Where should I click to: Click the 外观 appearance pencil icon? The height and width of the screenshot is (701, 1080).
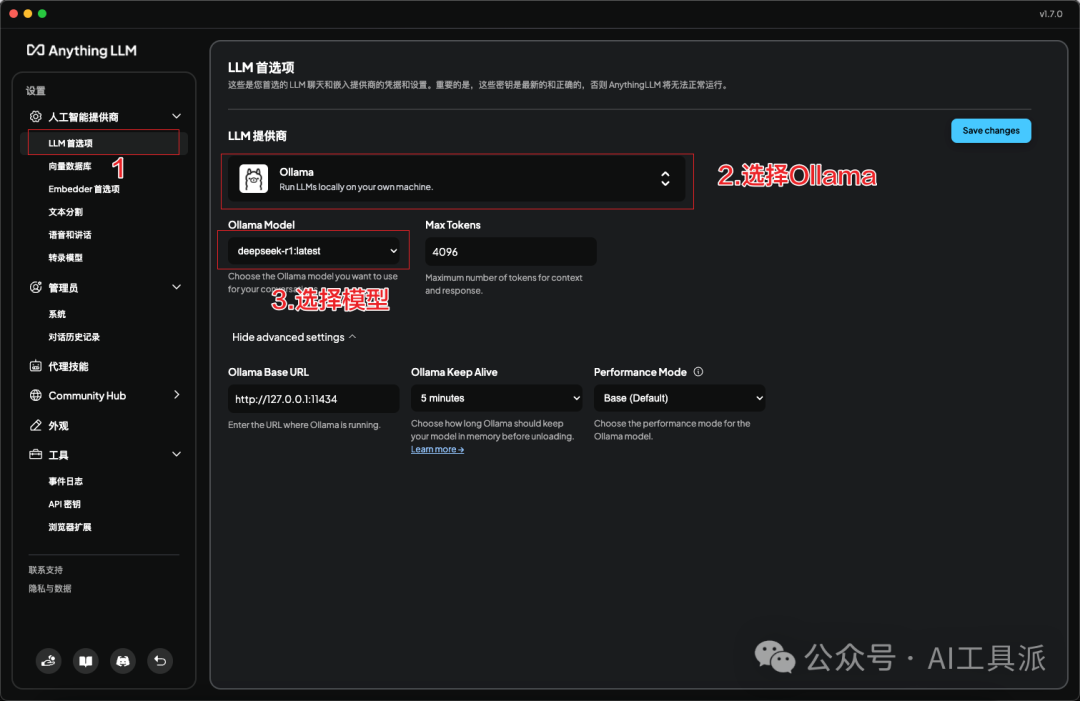36,426
